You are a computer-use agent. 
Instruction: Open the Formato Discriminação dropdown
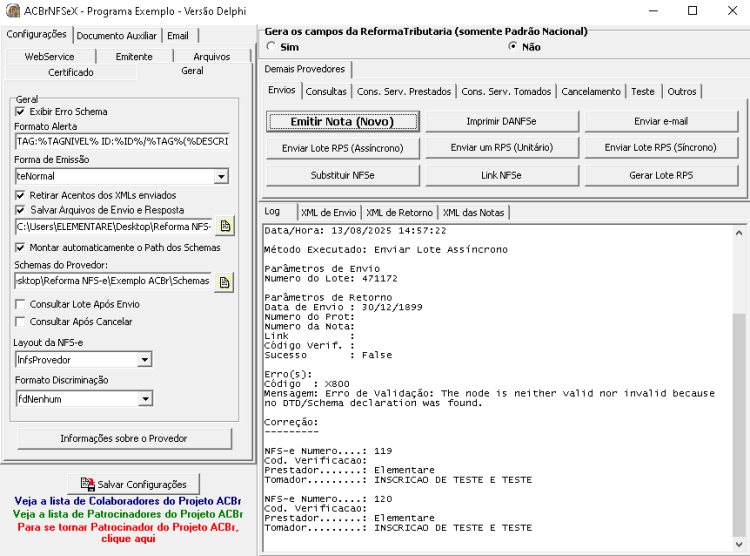tap(145, 399)
